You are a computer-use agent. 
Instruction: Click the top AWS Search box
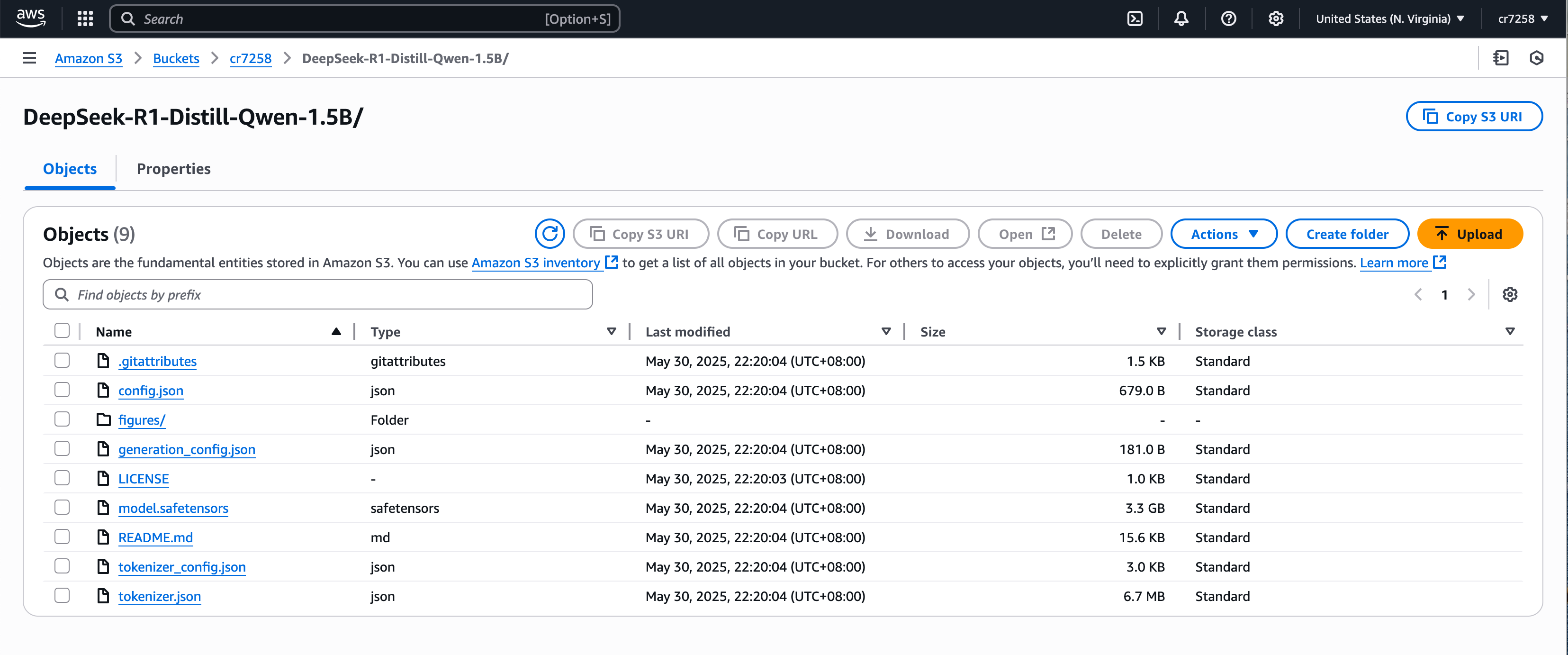point(365,19)
